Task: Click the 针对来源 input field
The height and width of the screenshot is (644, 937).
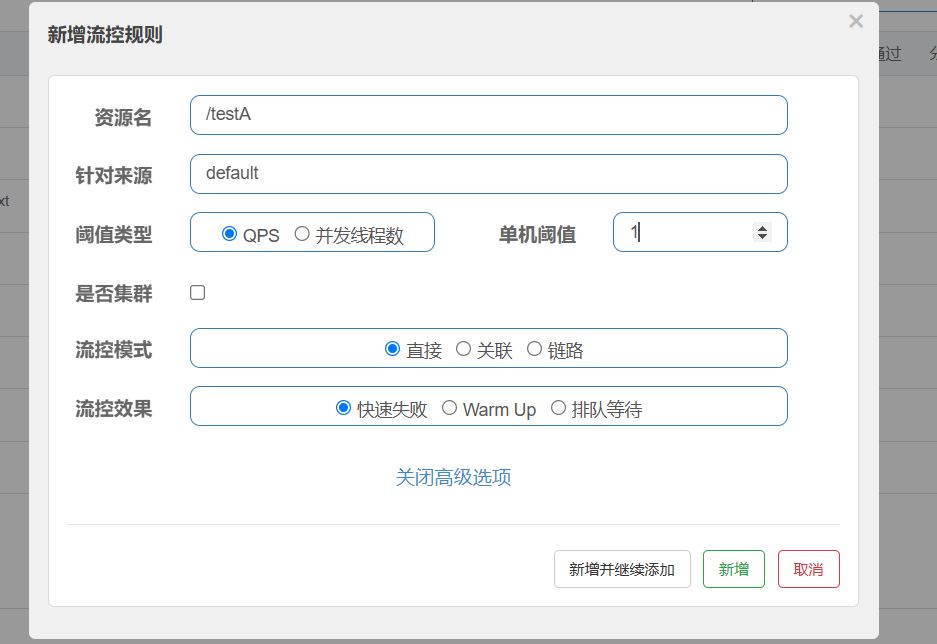Action: 488,174
